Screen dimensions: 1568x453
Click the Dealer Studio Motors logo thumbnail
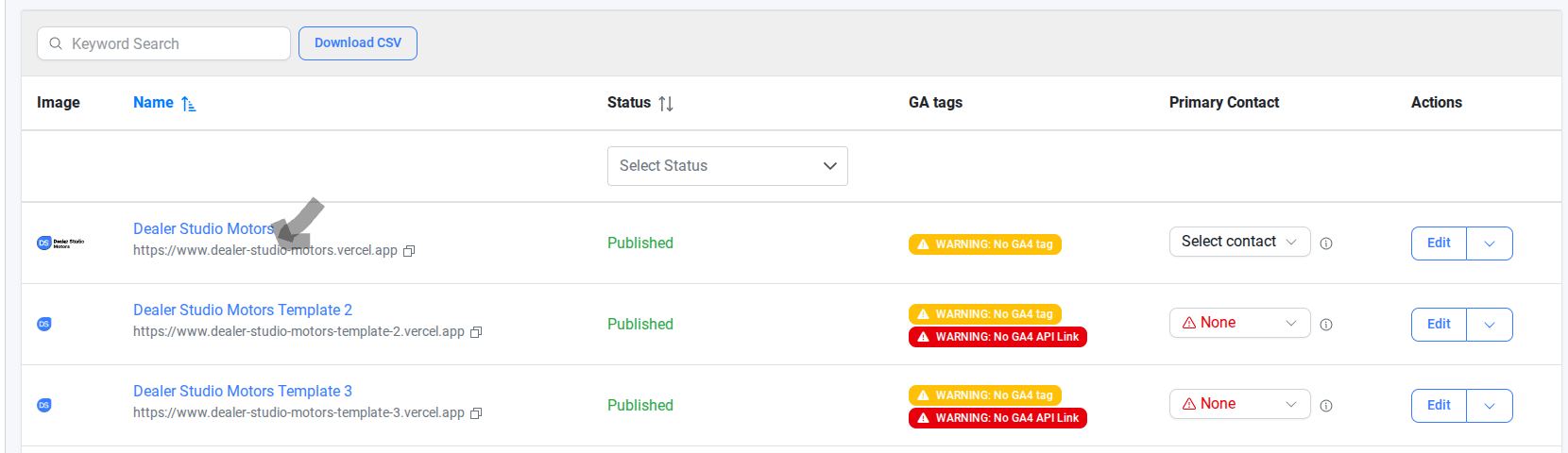coord(60,243)
